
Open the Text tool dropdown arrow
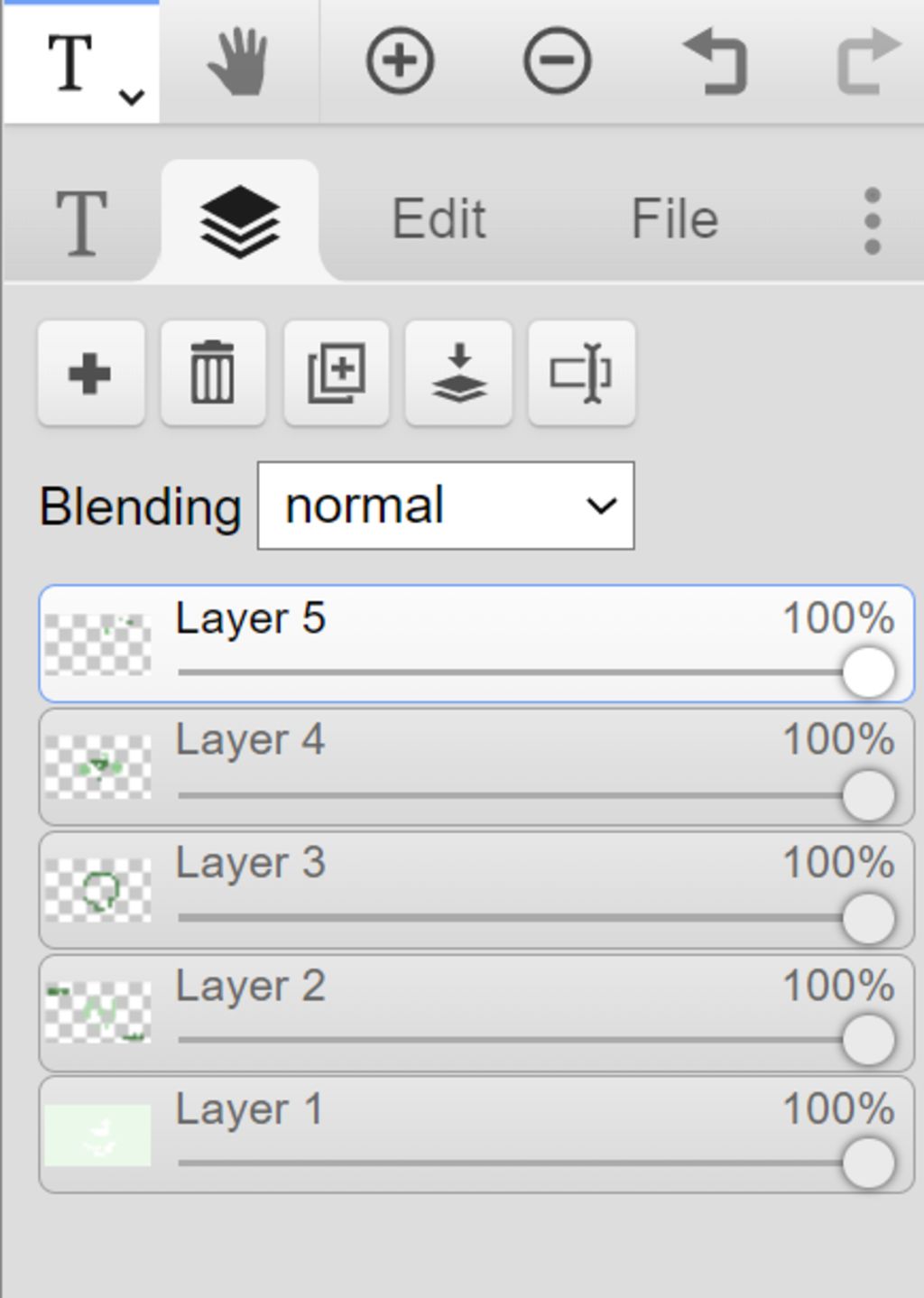(x=133, y=96)
